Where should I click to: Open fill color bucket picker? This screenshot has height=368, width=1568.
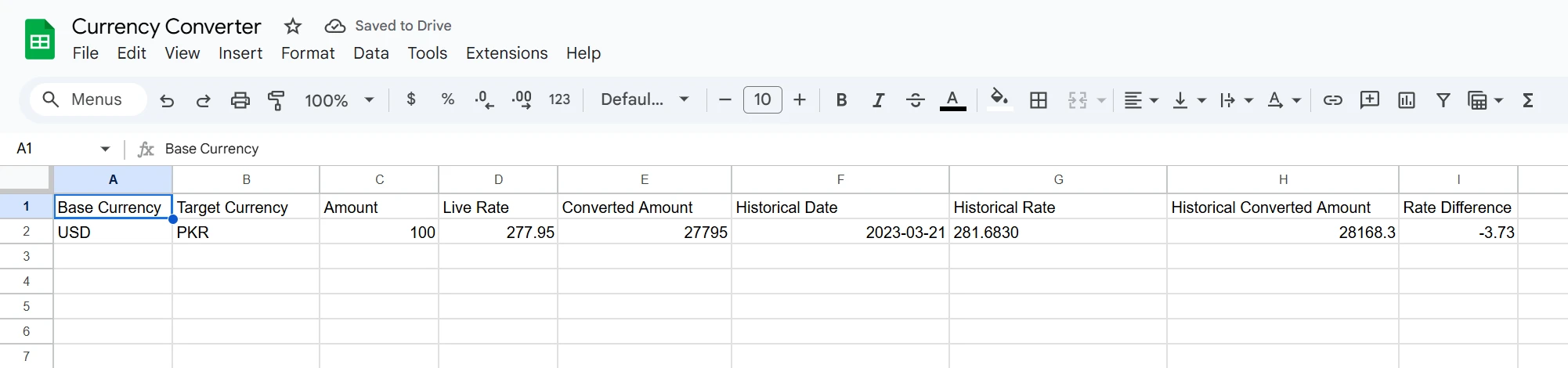pos(999,99)
